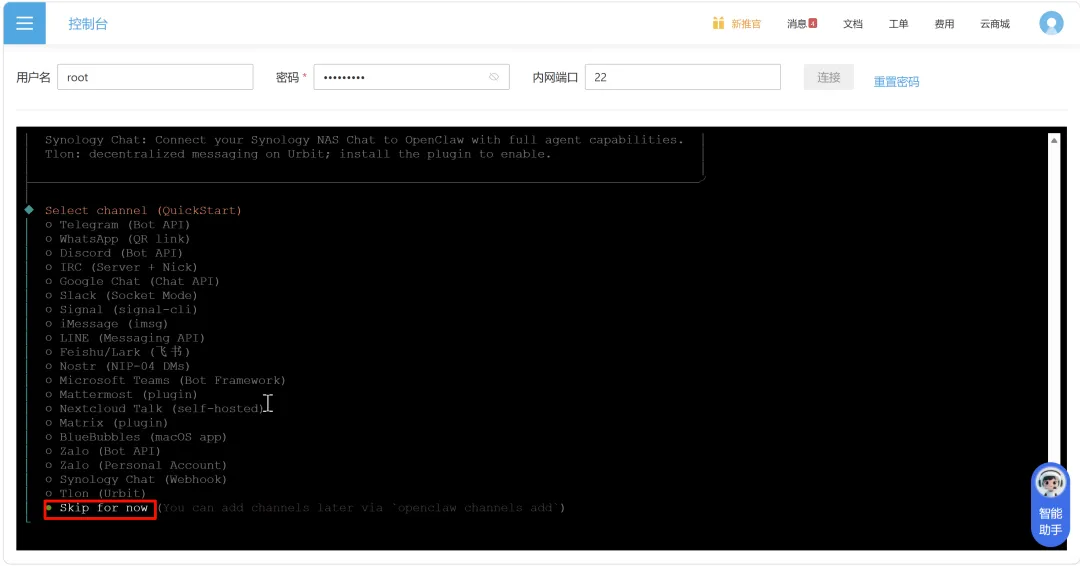Select Matrix (plugin) option
The height and width of the screenshot is (566, 1080).
(107, 423)
